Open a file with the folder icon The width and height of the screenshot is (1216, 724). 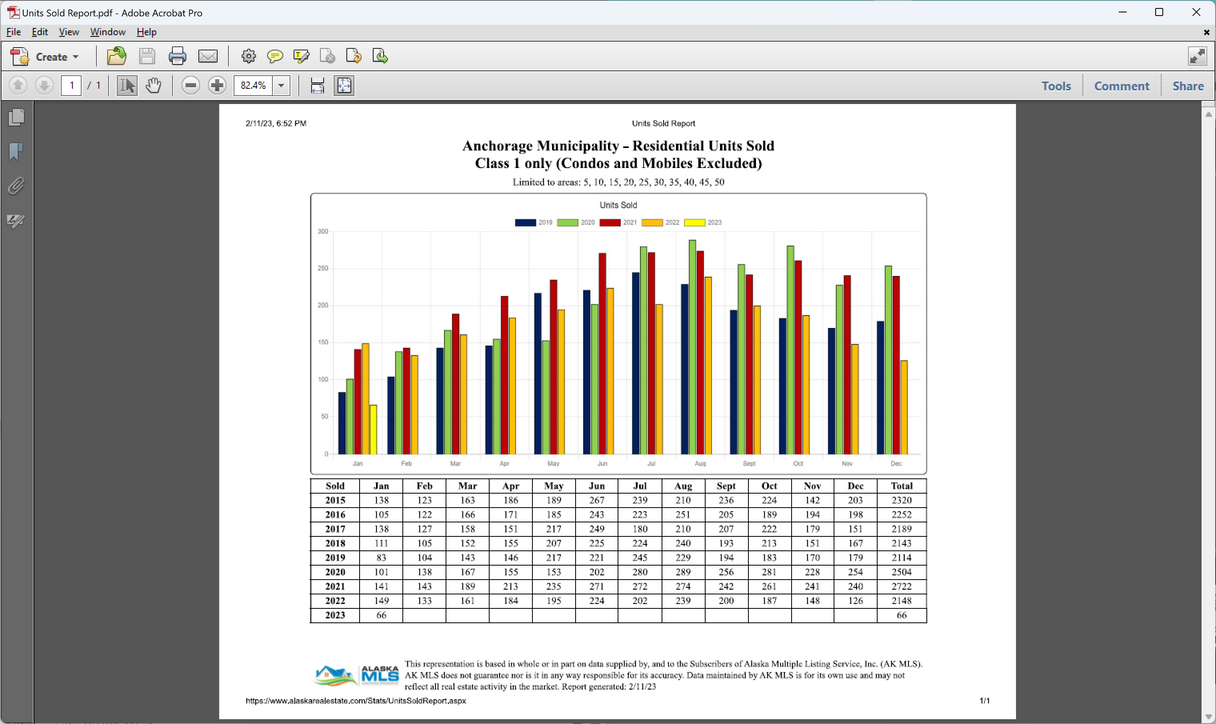117,56
